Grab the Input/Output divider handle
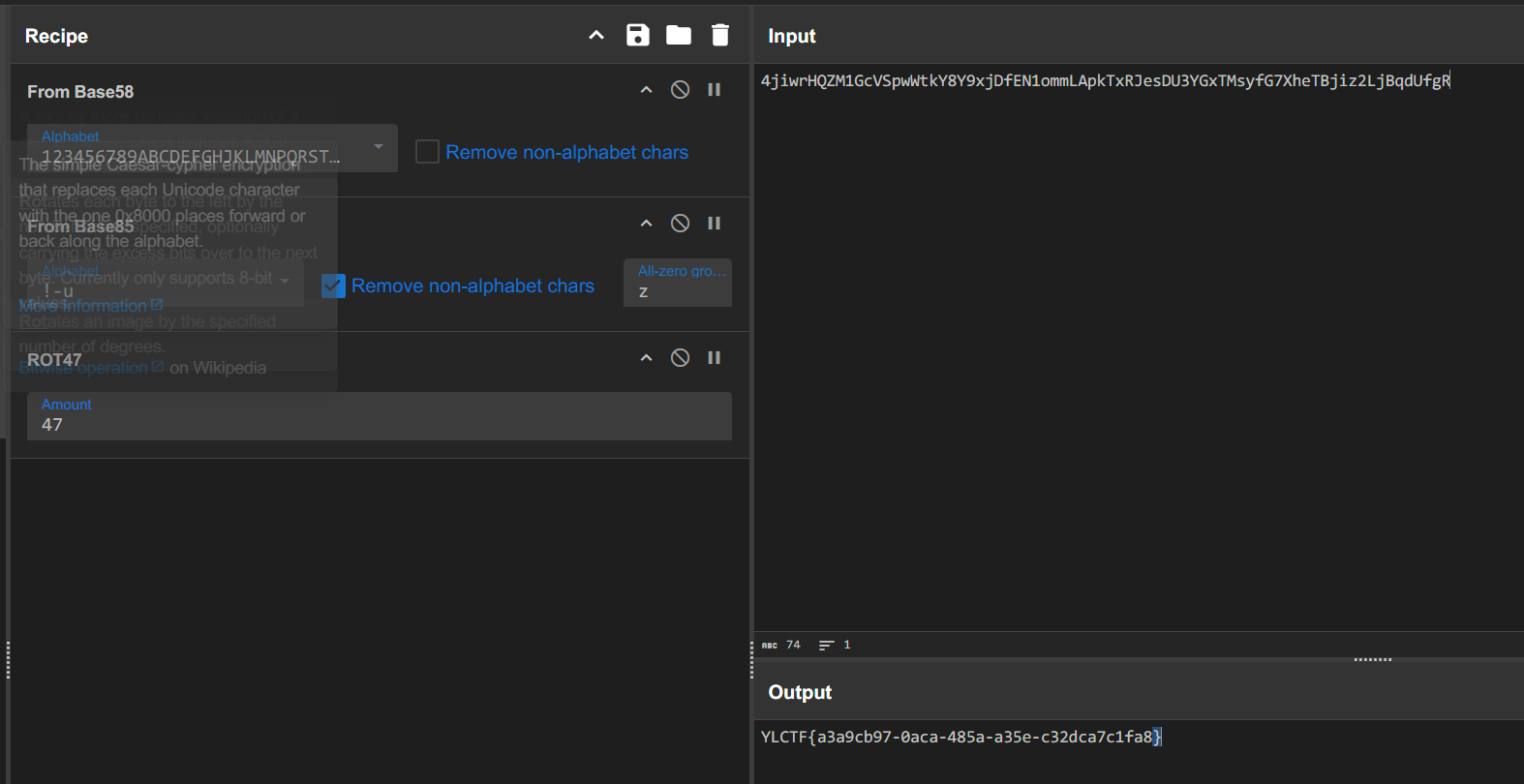The image size is (1524, 784). click(1372, 659)
